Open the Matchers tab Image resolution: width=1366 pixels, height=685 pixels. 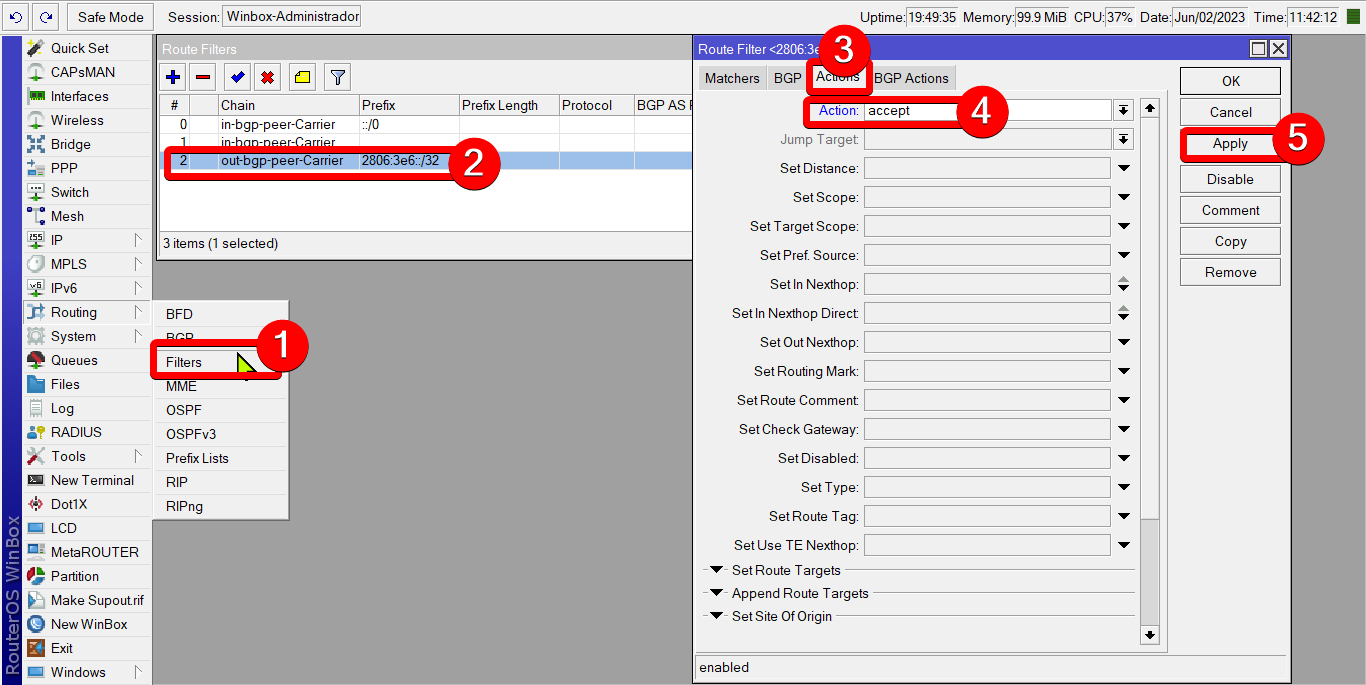coord(732,78)
